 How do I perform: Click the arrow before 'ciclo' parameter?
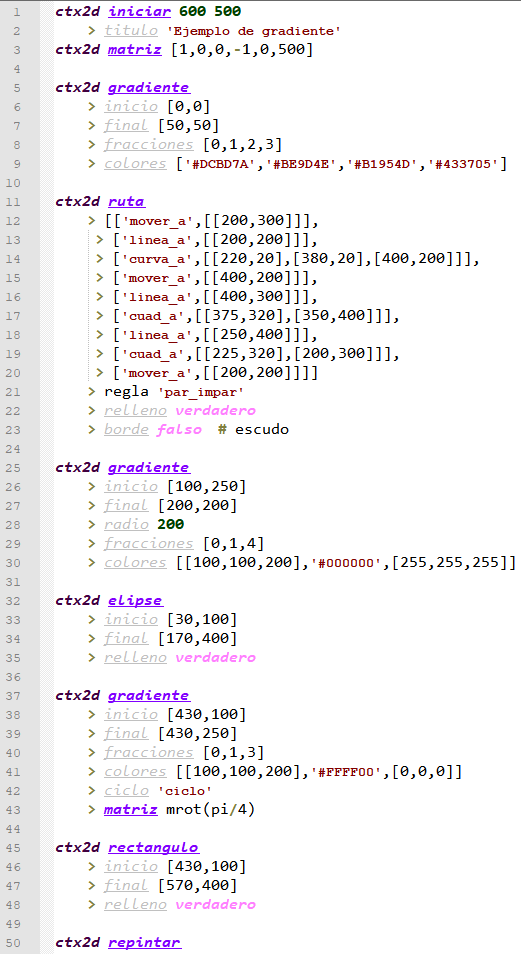point(91,791)
